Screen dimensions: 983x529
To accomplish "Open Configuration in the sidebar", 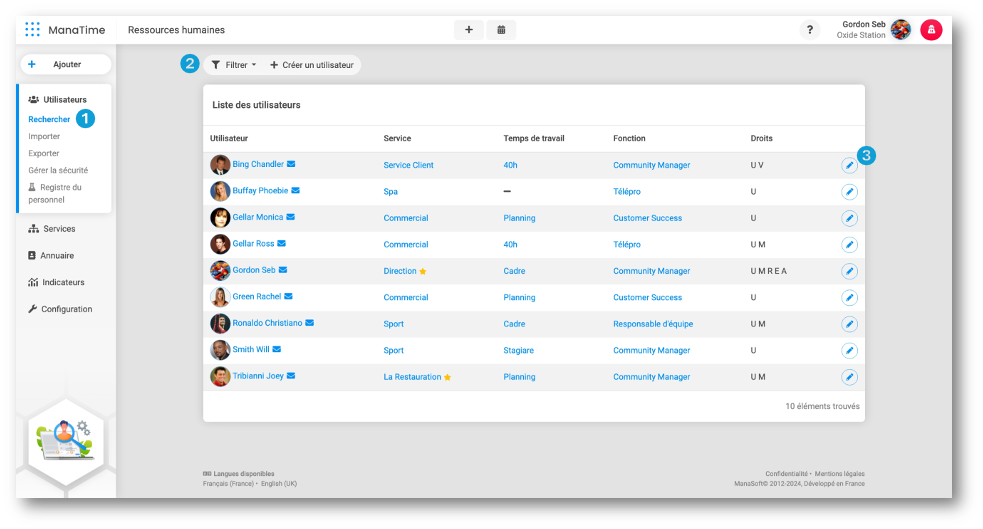I will 60,308.
